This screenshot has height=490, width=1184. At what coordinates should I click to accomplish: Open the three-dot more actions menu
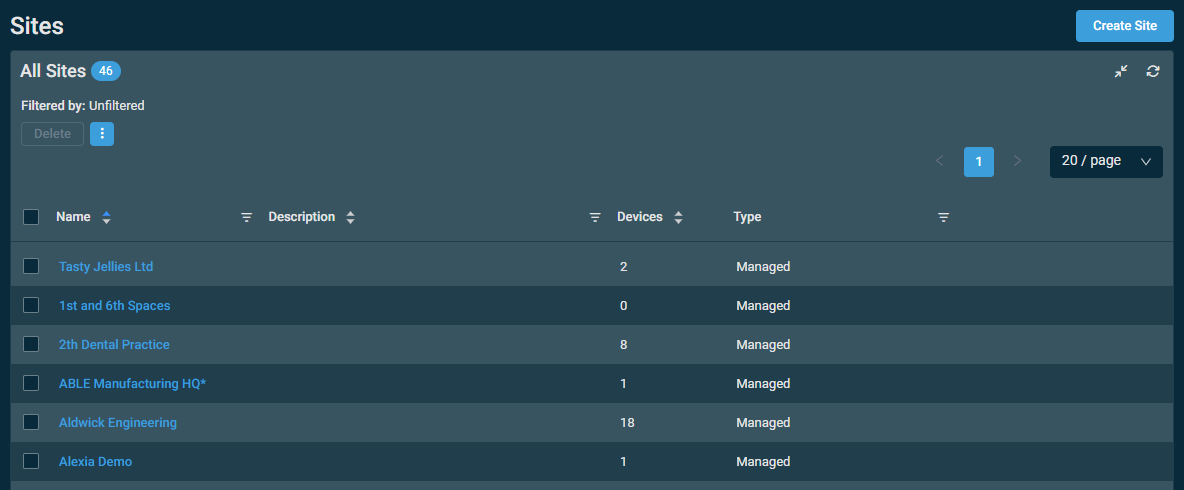[102, 134]
